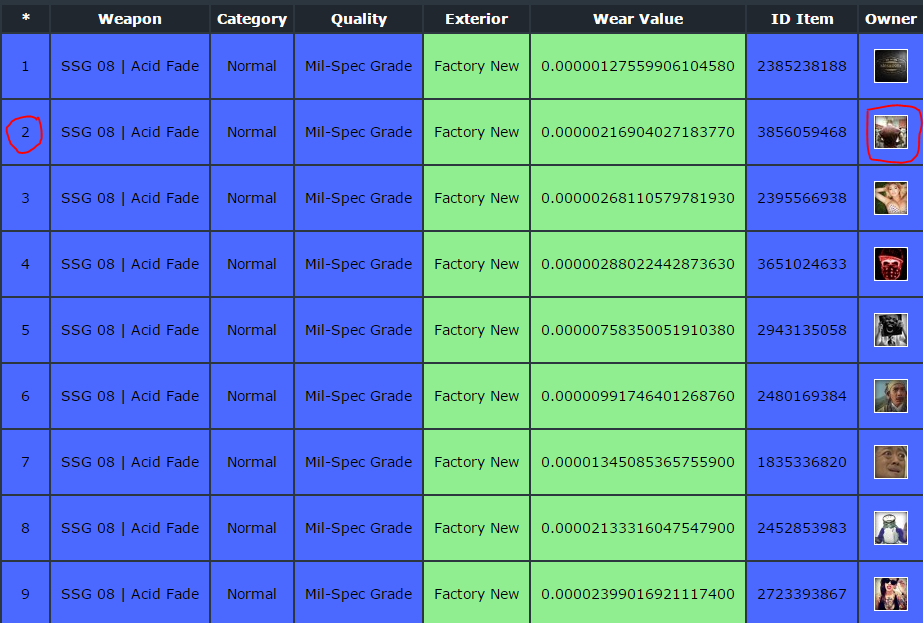Open owner avatar for ID item 1835336820
Viewport: 923px width, 623px height.
(891, 462)
